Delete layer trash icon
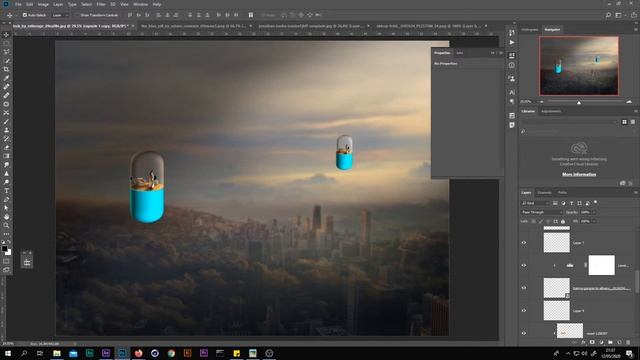Image resolution: width=640 pixels, height=360 pixels. pyautogui.click(x=628, y=342)
